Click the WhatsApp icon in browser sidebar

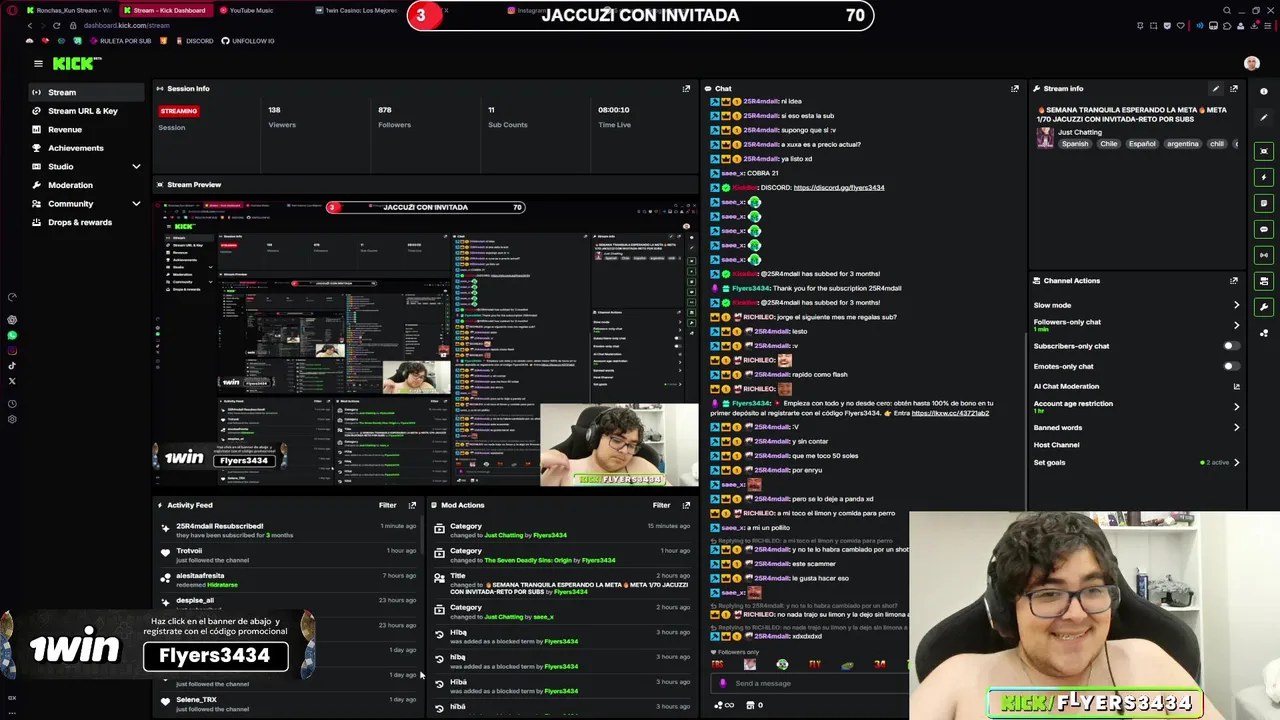point(12,335)
